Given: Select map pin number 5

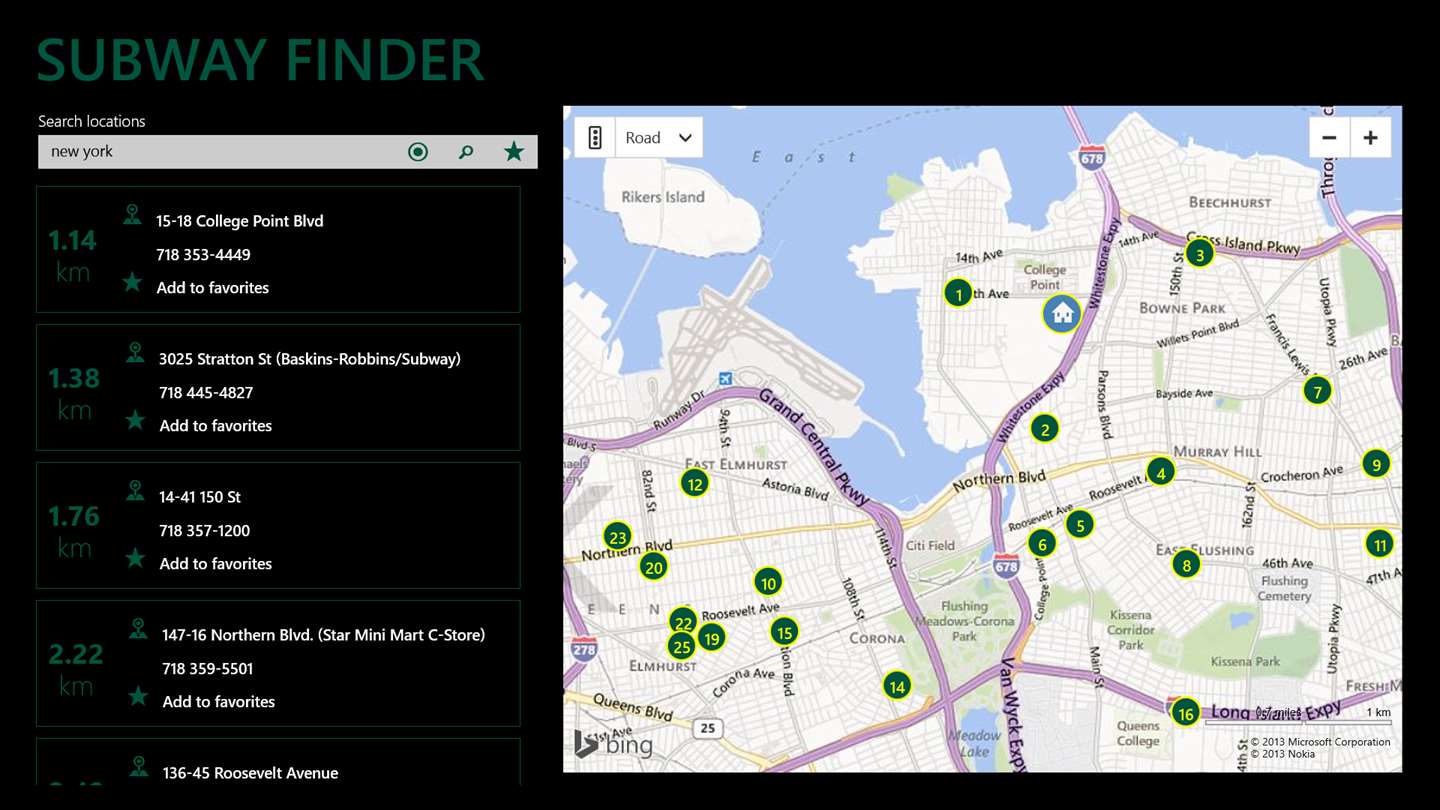Looking at the screenshot, I should (1080, 524).
